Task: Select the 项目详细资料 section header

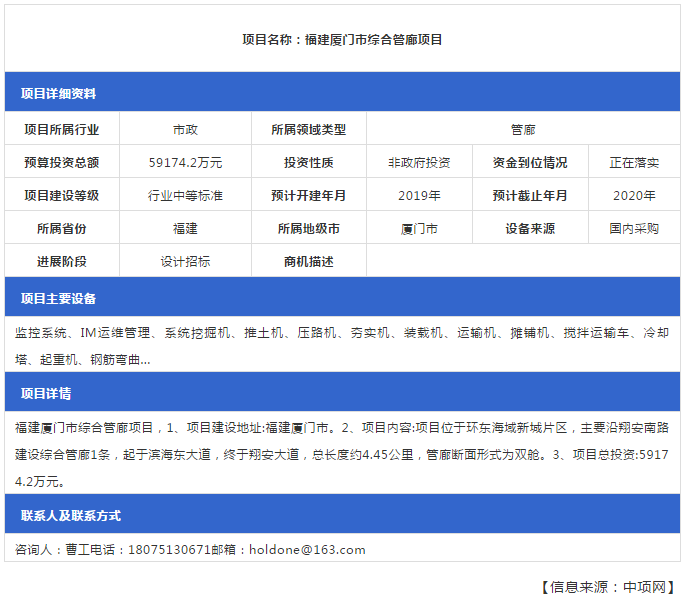Action: tap(58, 94)
